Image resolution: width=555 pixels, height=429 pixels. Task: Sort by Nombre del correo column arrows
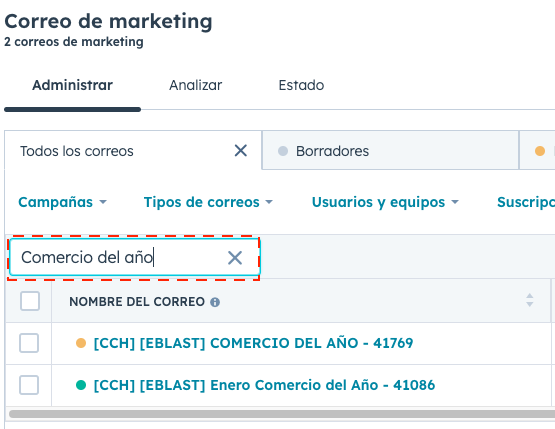[x=530, y=300]
